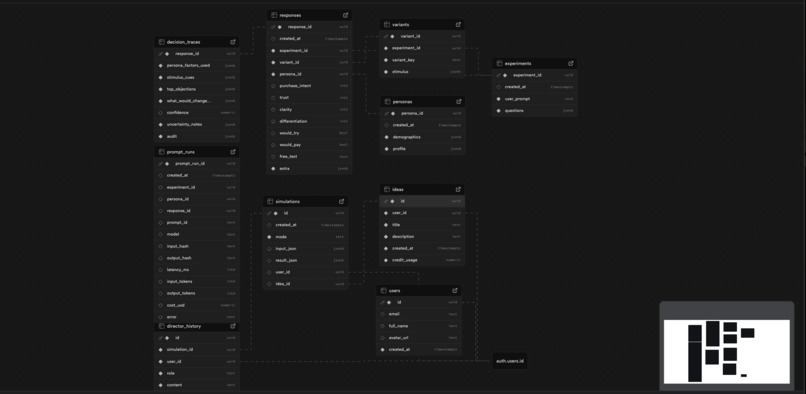The width and height of the screenshot is (806, 394).
Task: Select the role column in director_history
Action: (197, 373)
